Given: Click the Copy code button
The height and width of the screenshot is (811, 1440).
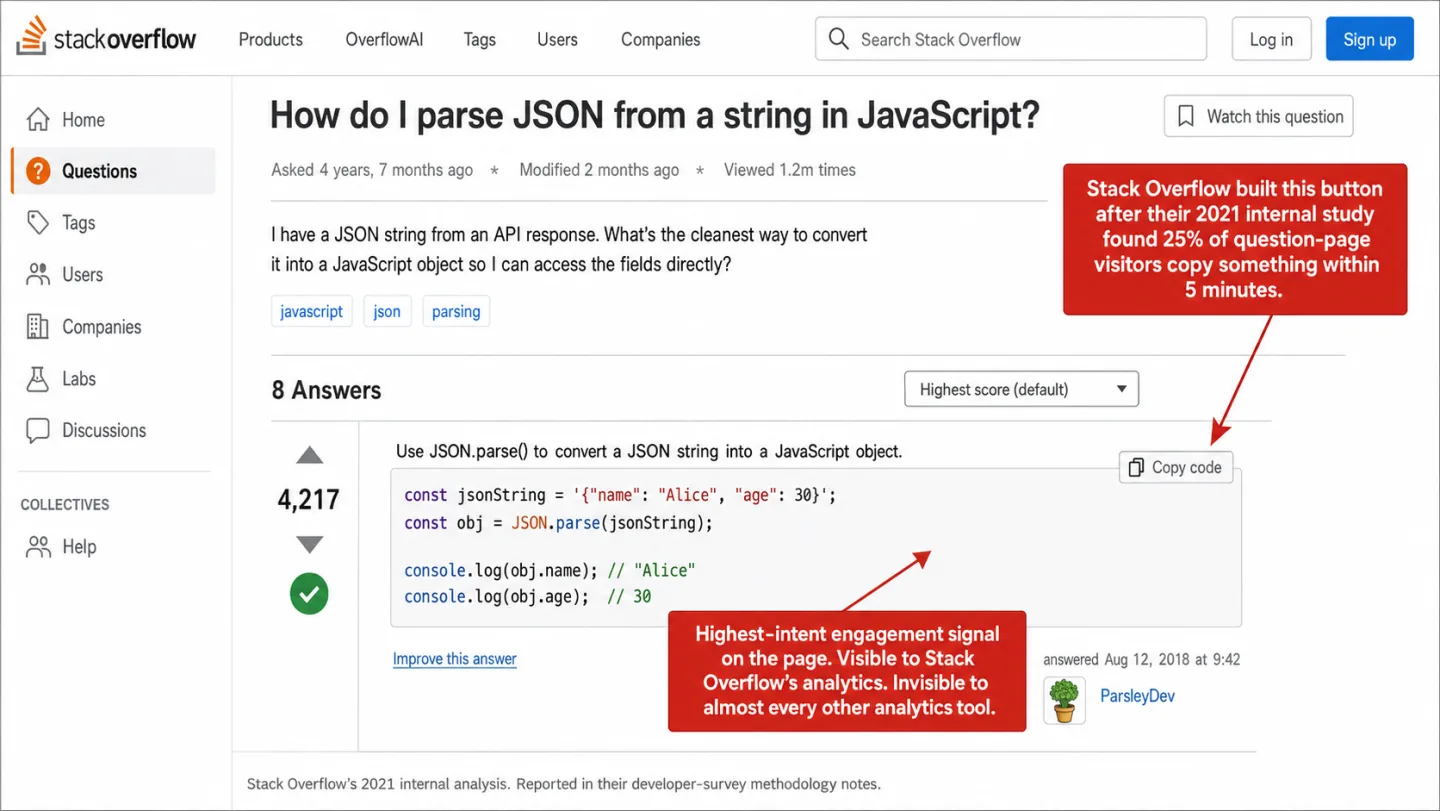Looking at the screenshot, I should pos(1176,467).
